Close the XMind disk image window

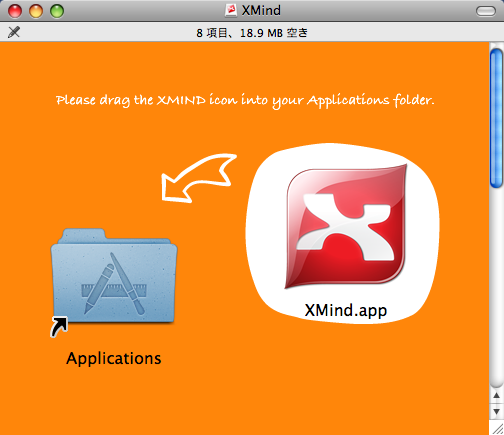tap(15, 11)
